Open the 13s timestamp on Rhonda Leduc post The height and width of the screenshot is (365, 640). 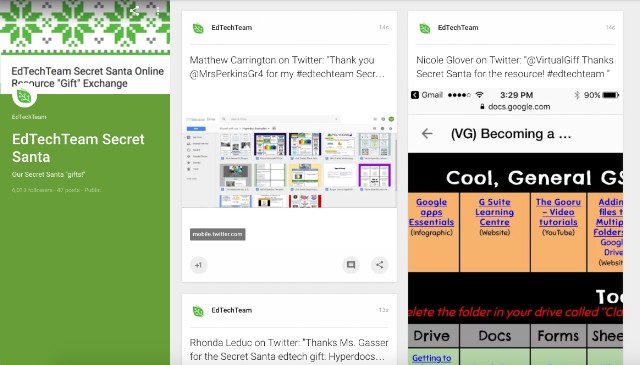coord(383,310)
